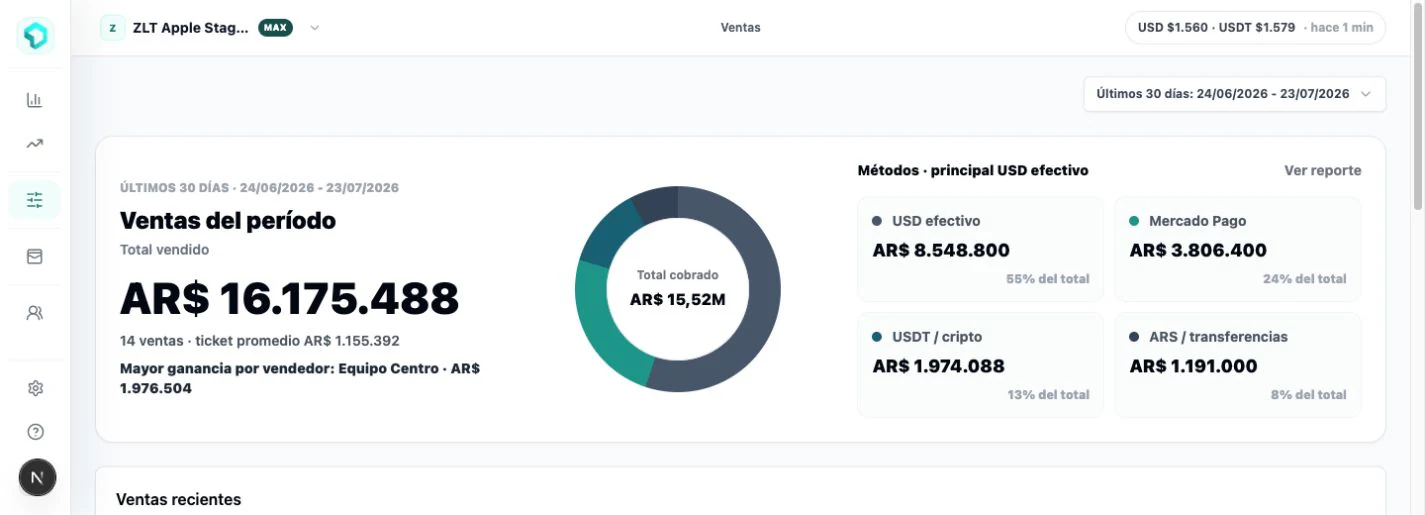Open the inventory box icon
Image resolution: width=1425 pixels, height=515 pixels.
[x=35, y=257]
